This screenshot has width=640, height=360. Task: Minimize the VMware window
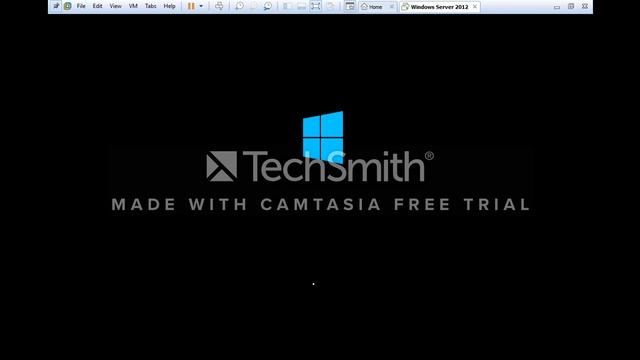pyautogui.click(x=557, y=7)
